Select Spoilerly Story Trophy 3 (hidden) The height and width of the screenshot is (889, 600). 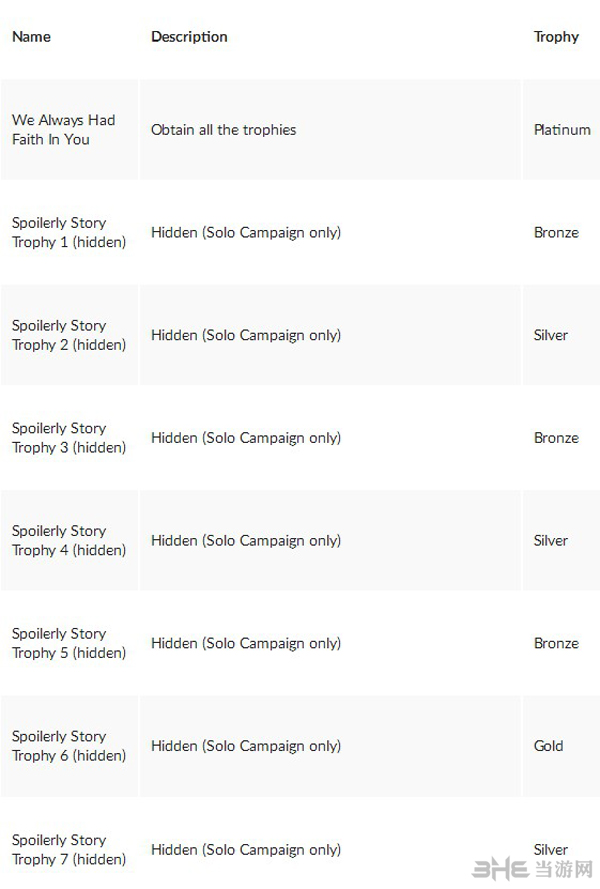[x=69, y=438]
